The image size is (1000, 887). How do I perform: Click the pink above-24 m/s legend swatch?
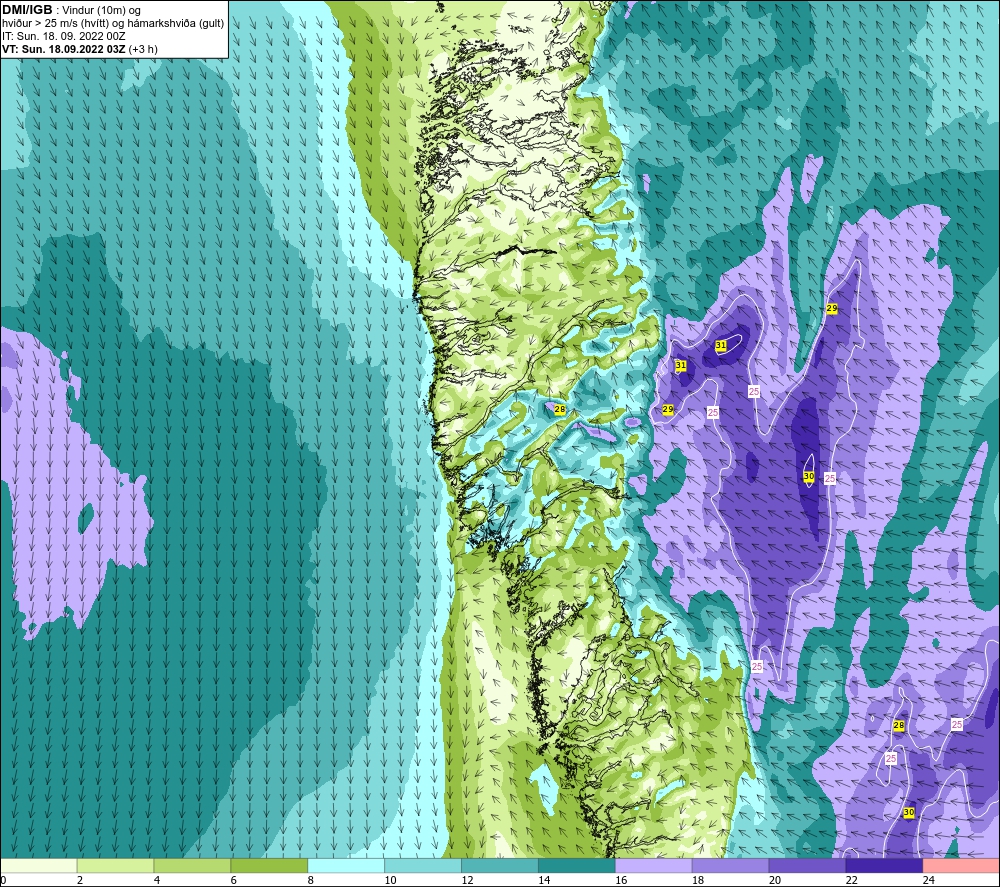click(x=961, y=865)
